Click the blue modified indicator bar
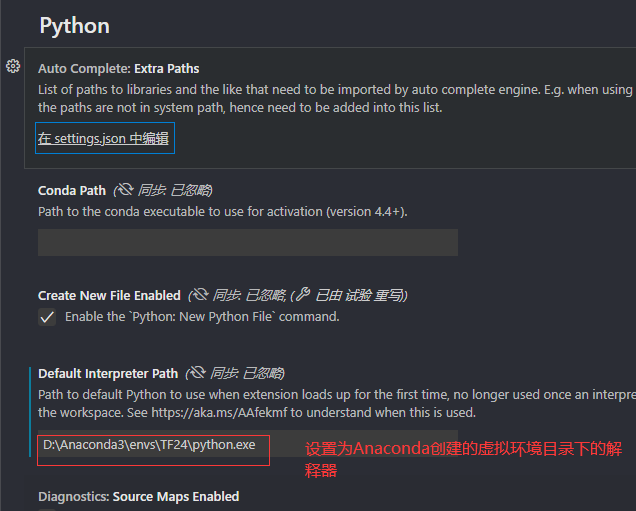Viewport: 636px width, 511px height. coord(30,412)
